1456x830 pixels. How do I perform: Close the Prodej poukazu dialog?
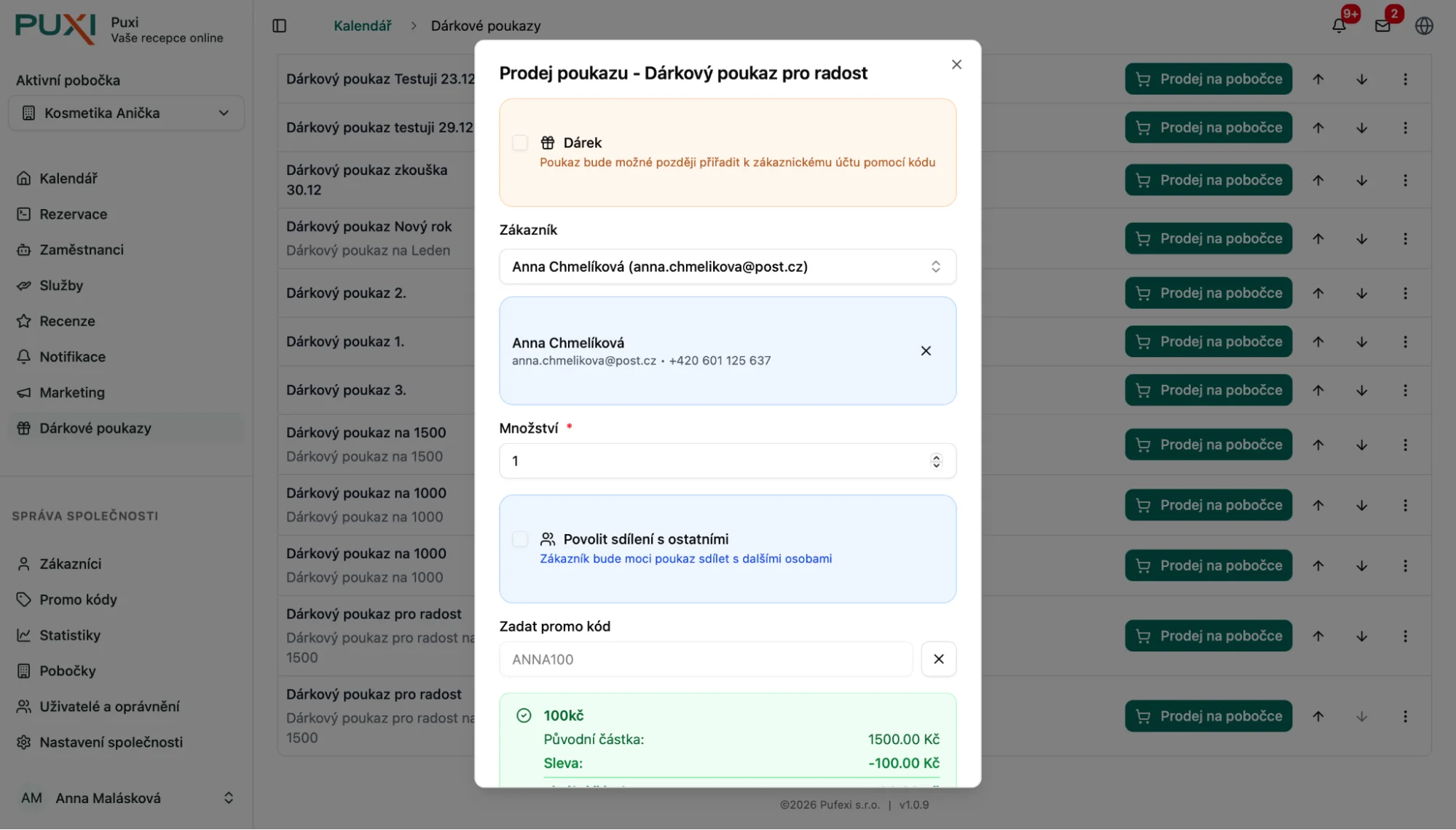[x=956, y=65]
